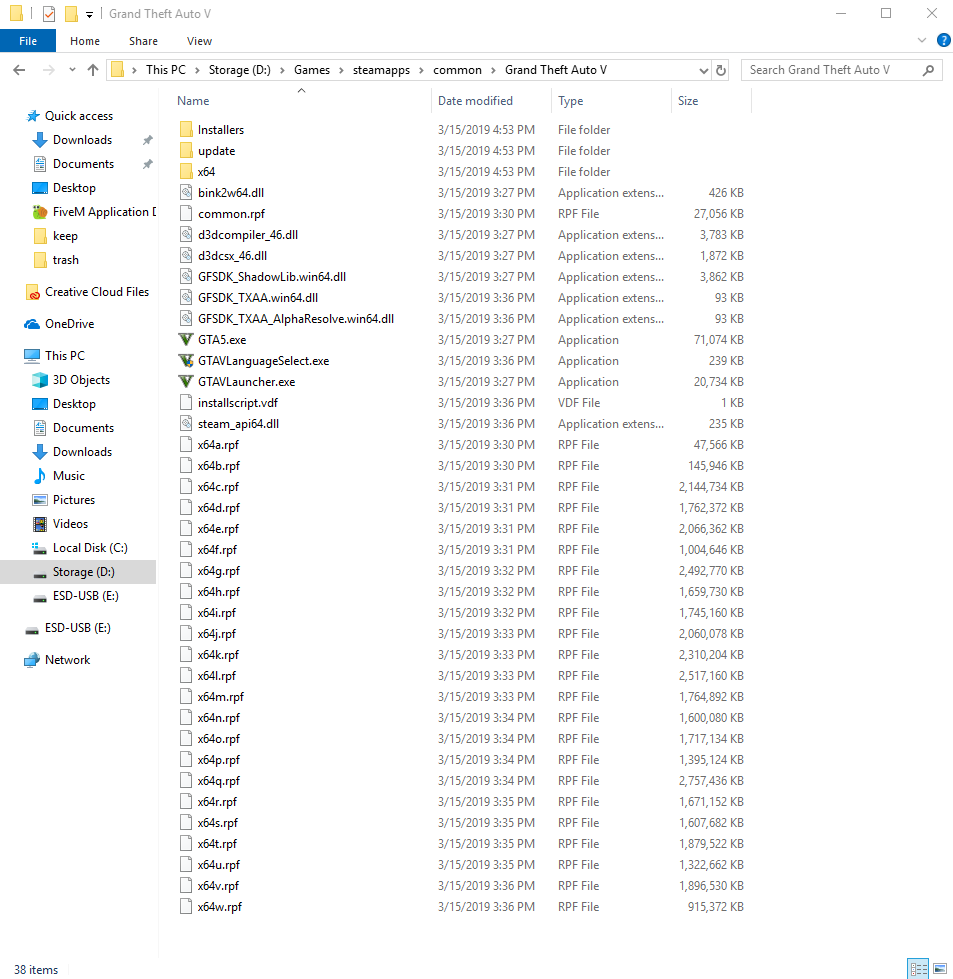Open FiveM Application Data in Quick access
This screenshot has width=953, height=979.
103,211
